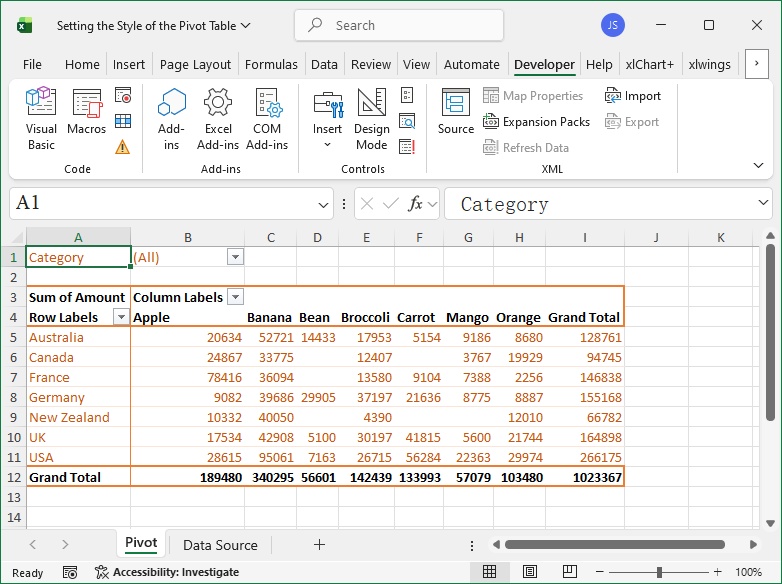Open the XML Source pane
Viewport: 782px width, 584px height.
(x=455, y=111)
